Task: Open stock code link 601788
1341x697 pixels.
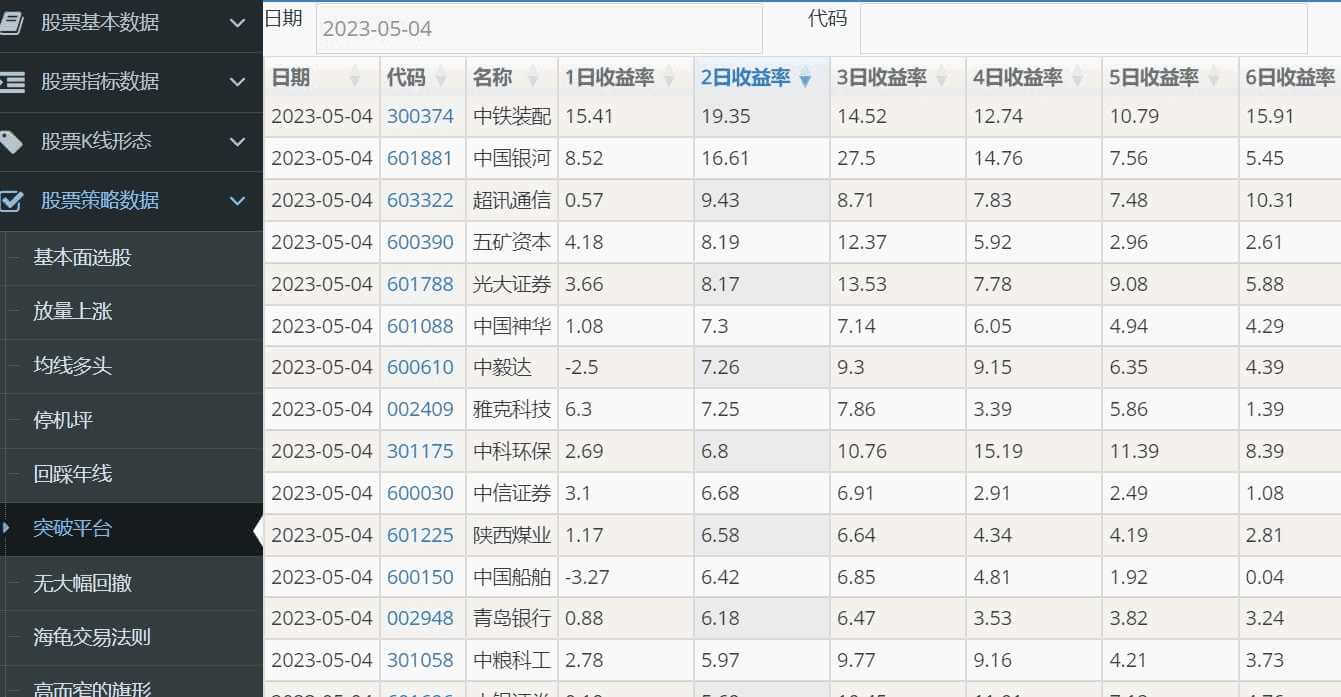Action: click(x=420, y=284)
